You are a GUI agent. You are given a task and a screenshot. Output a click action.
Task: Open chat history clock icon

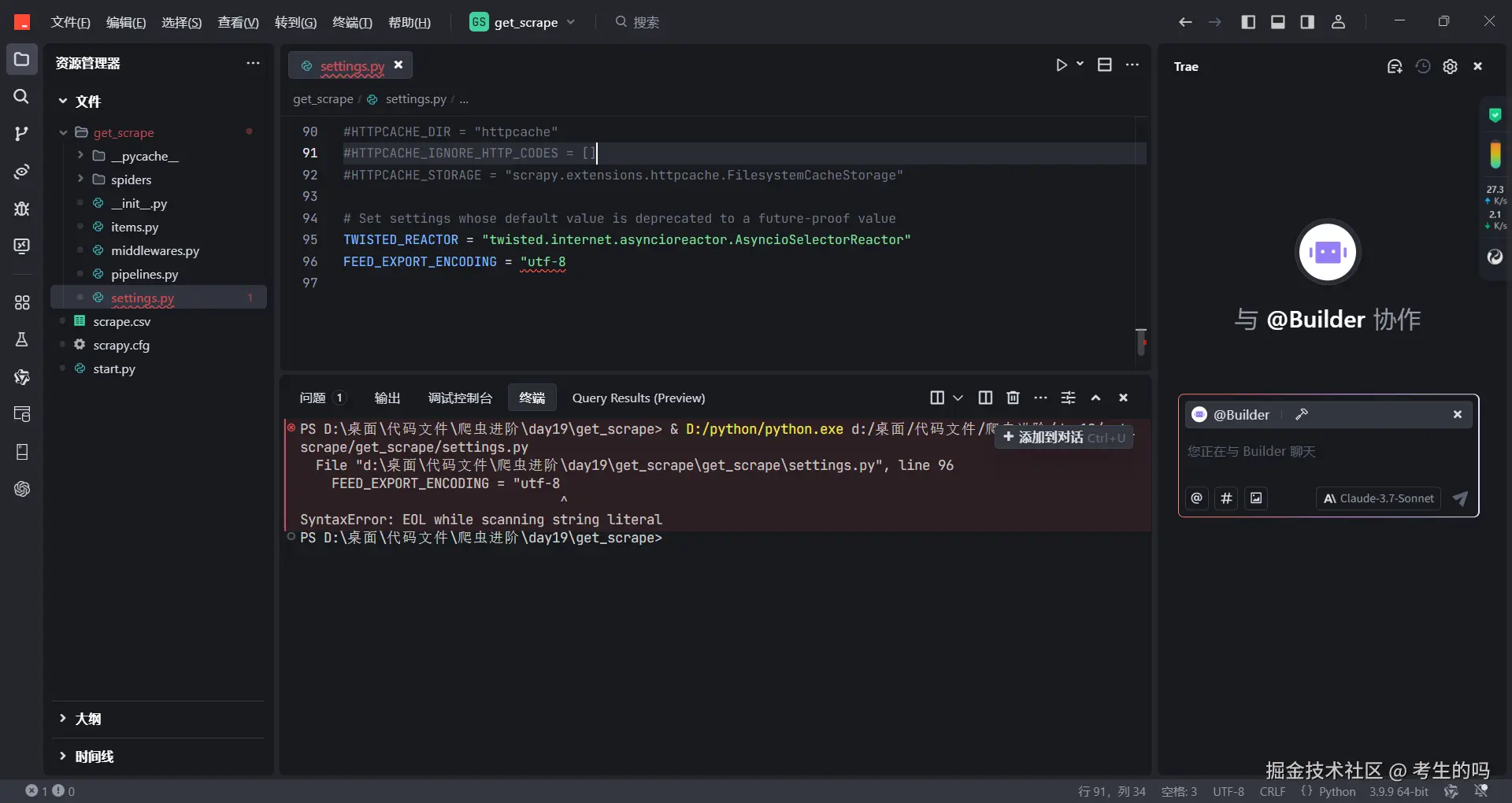coord(1423,67)
